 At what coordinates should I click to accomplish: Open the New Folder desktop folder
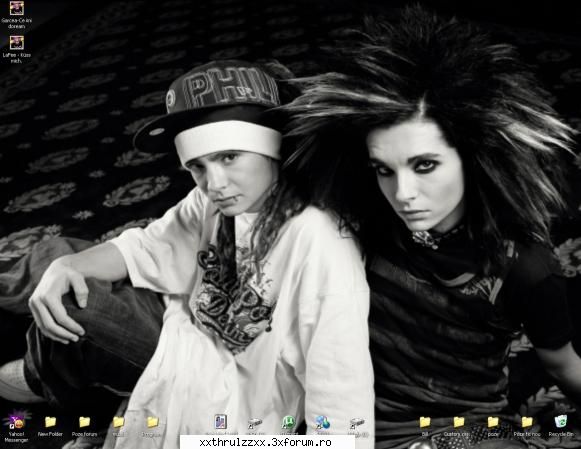coord(50,422)
